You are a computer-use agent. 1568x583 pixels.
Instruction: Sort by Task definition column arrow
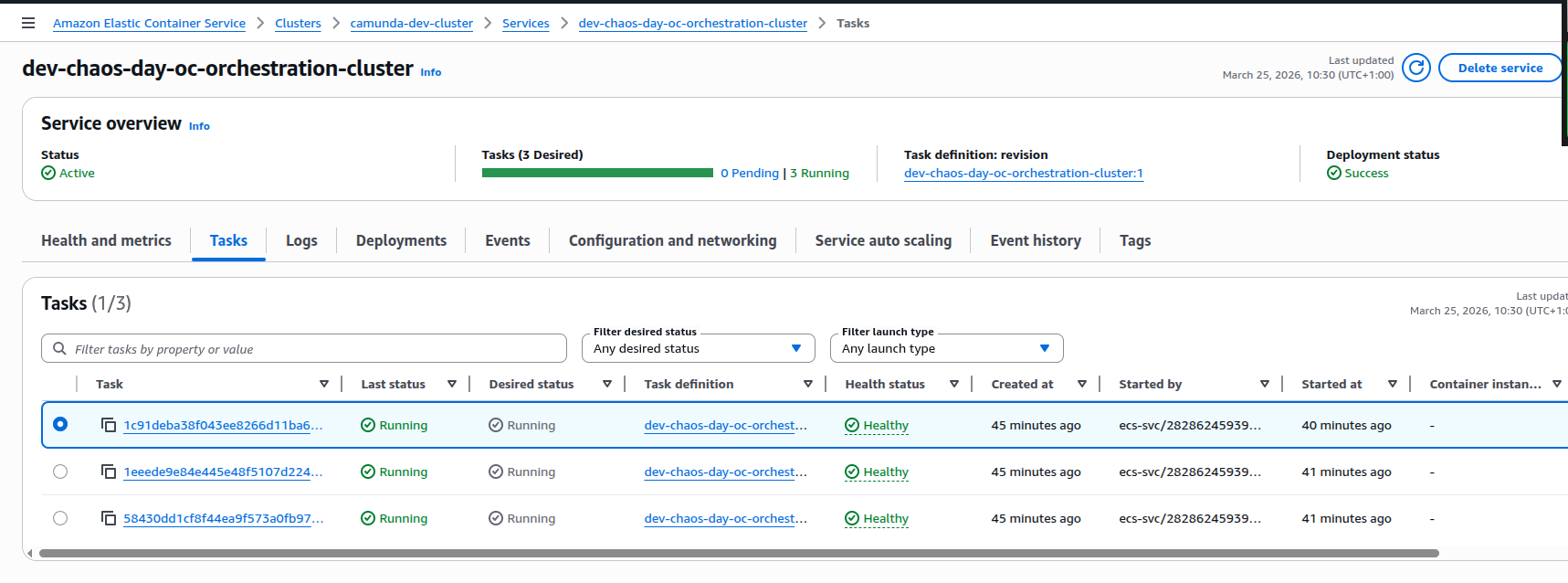click(808, 384)
